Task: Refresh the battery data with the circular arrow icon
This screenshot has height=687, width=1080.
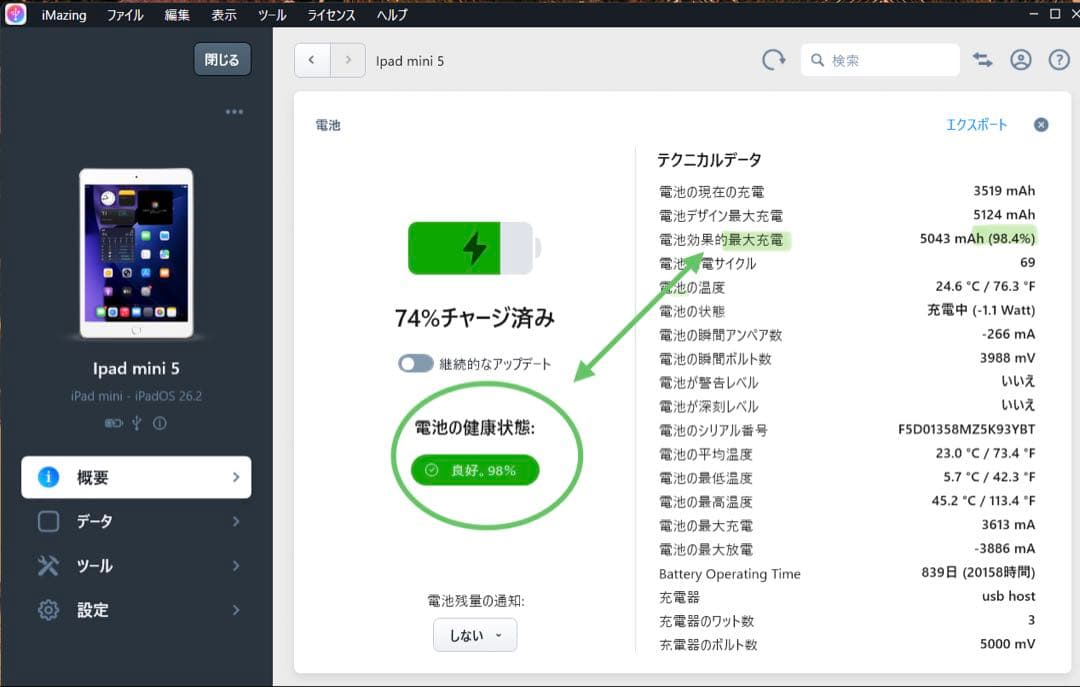Action: [x=773, y=59]
